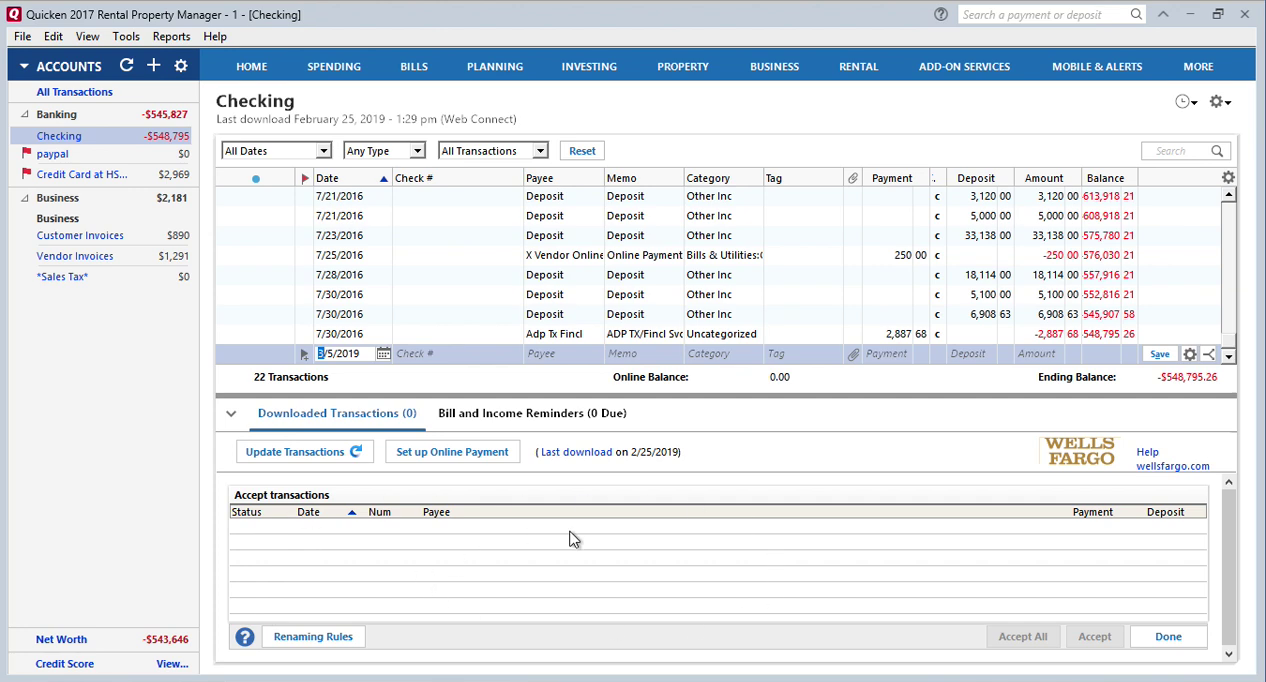Click the attachment paperclip in new entry row
This screenshot has height=682, width=1266.
(853, 354)
